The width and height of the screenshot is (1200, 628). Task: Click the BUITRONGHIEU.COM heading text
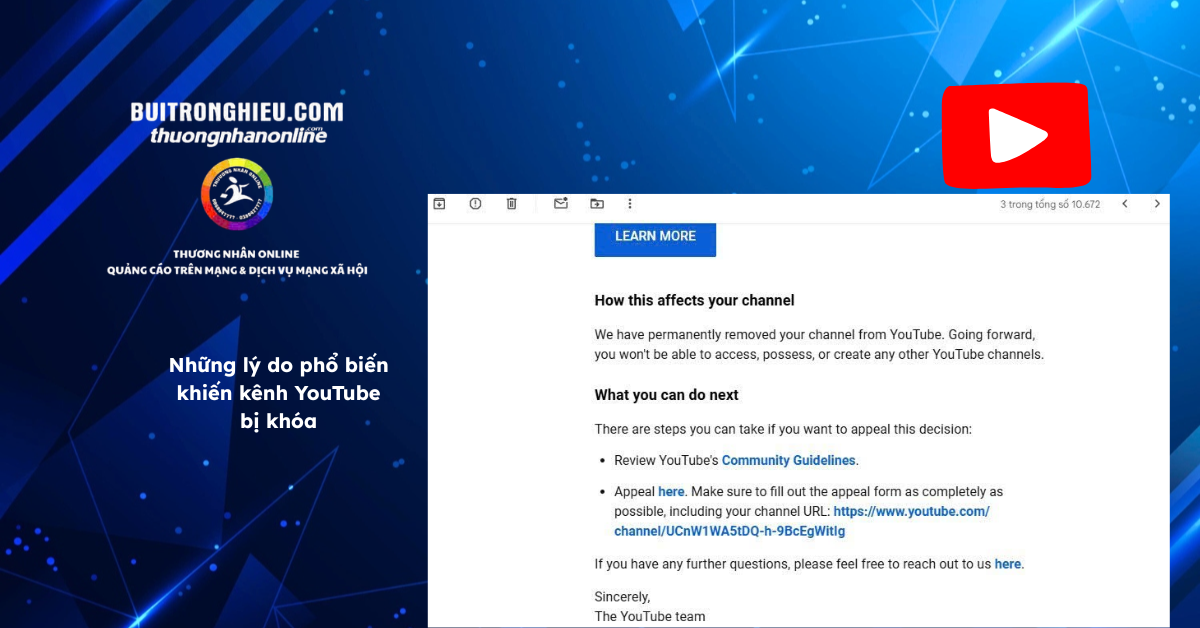pos(237,112)
